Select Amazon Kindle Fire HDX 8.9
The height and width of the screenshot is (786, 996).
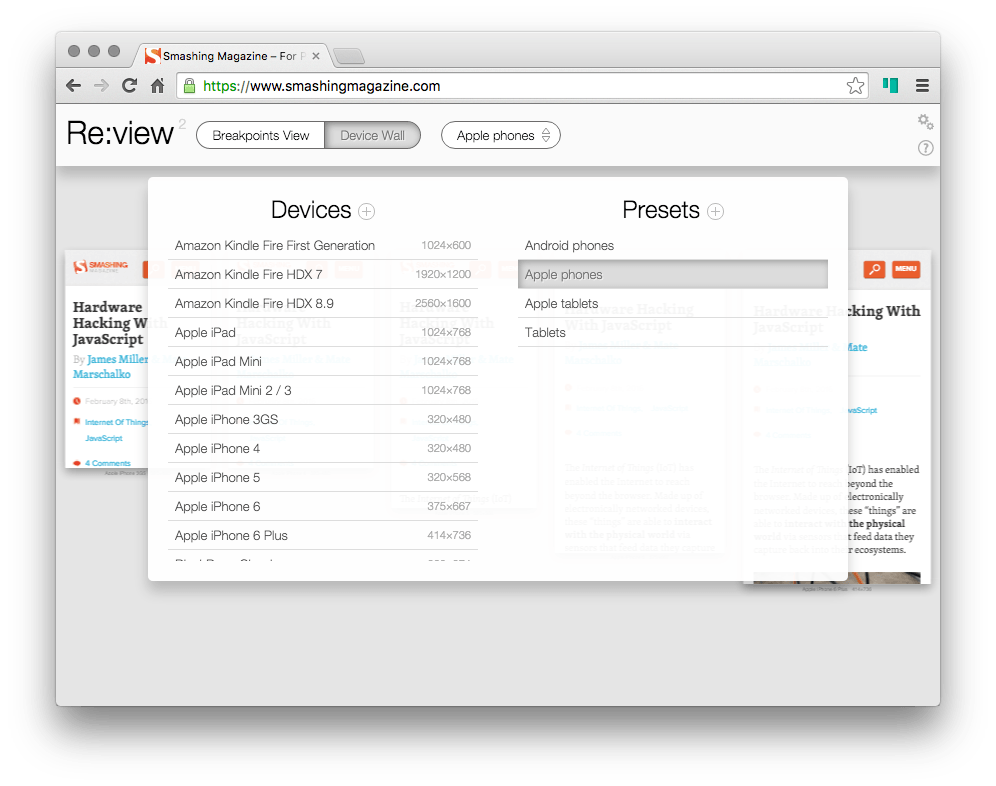pos(323,304)
